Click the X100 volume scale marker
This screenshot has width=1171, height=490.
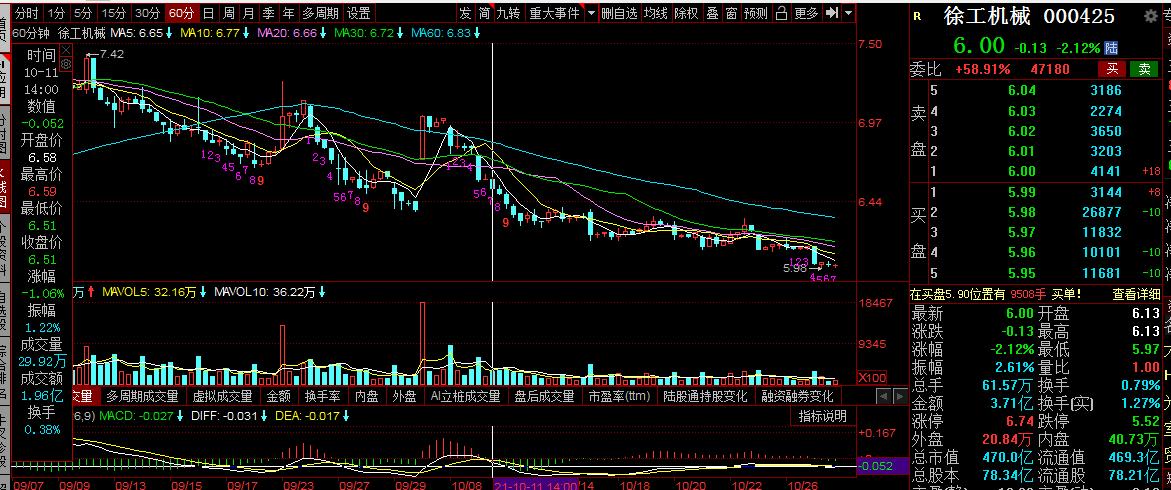(x=872, y=377)
